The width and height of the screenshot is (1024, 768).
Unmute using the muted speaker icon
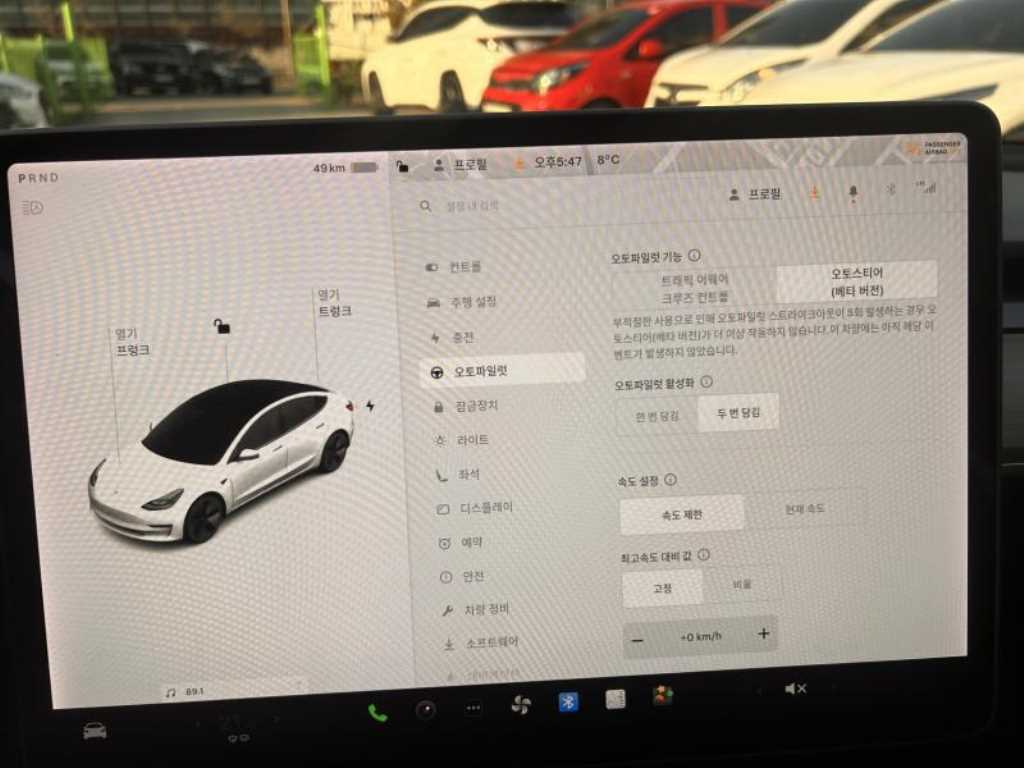pos(795,689)
